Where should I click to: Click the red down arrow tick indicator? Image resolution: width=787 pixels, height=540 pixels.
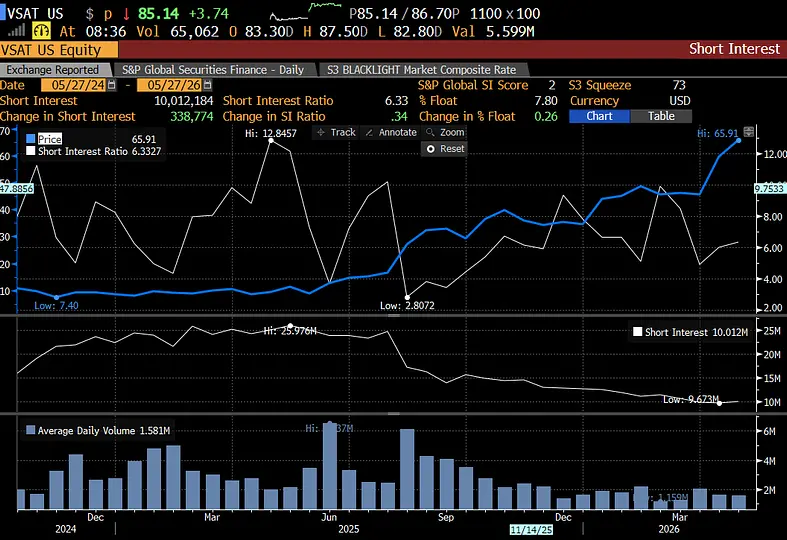click(126, 14)
